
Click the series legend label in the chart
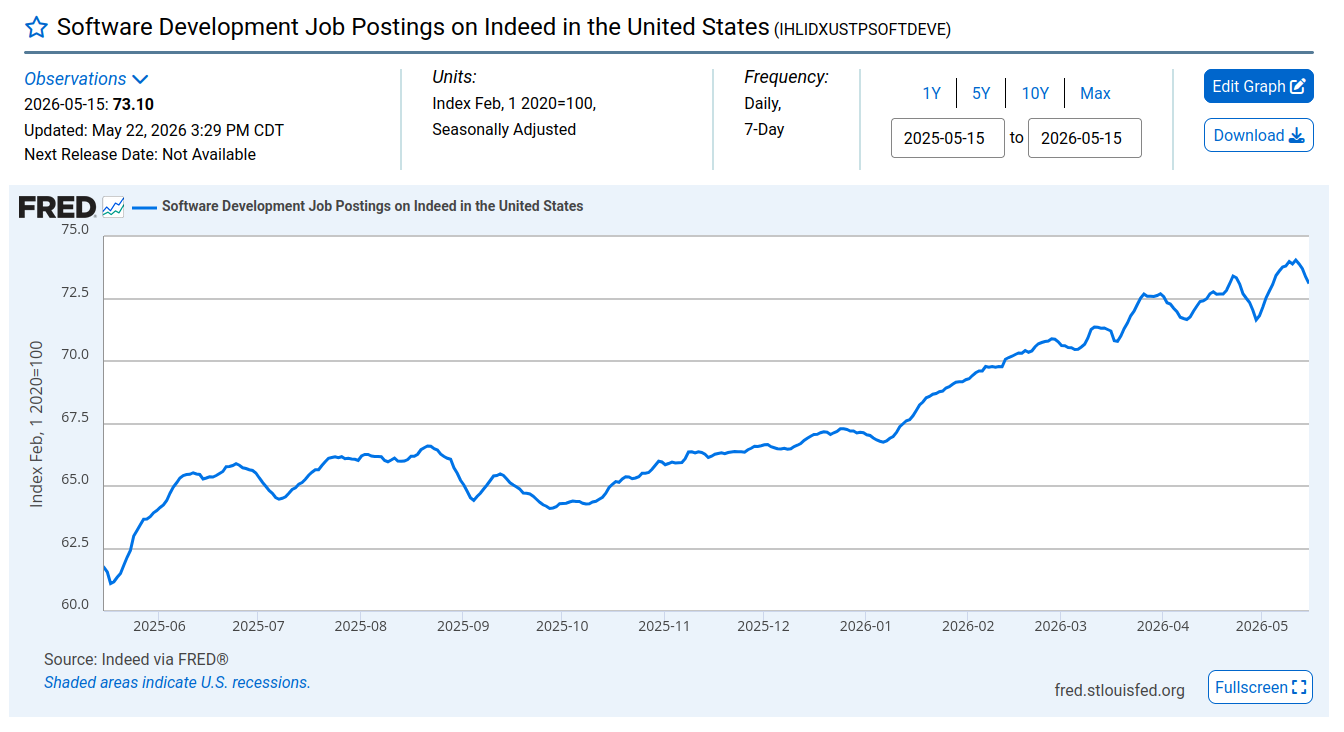pyautogui.click(x=372, y=206)
